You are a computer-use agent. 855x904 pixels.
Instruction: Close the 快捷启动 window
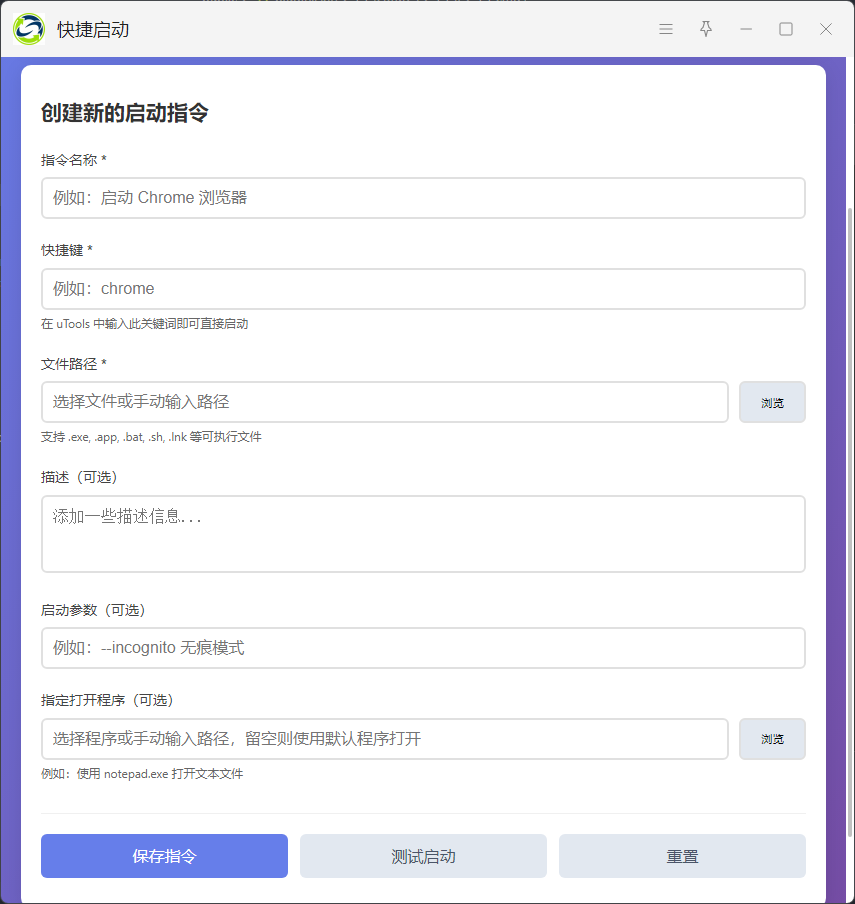tap(826, 29)
